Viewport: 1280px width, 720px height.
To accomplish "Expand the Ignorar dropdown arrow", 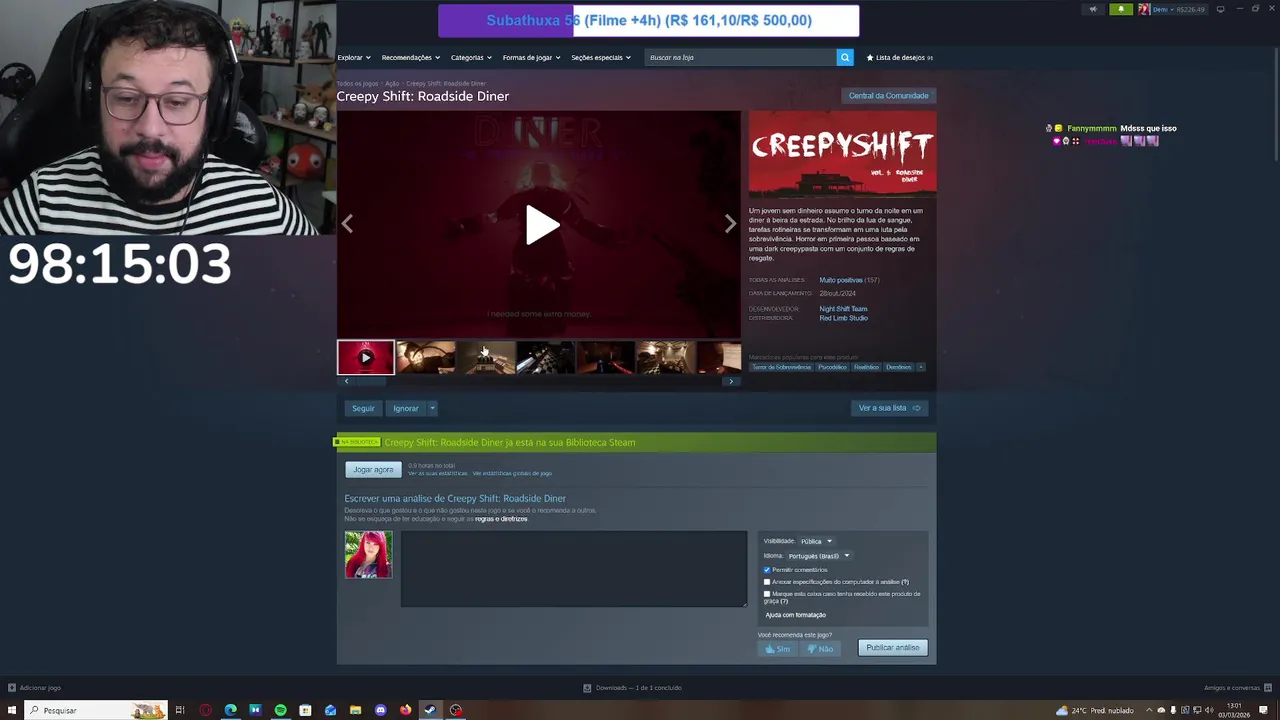I will [x=432, y=408].
